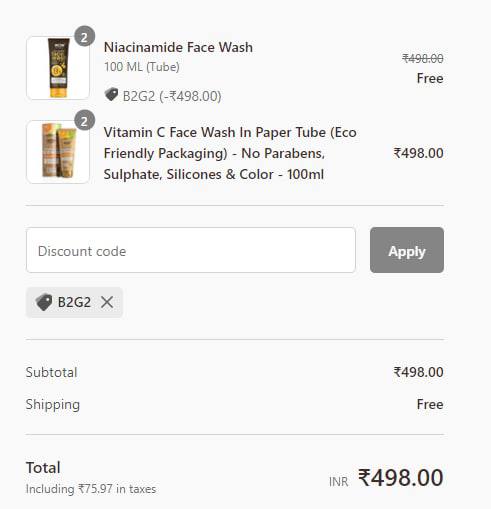The height and width of the screenshot is (509, 491).
Task: Click the Including ₹75.97 in taxes note
Action: pyautogui.click(x=91, y=489)
